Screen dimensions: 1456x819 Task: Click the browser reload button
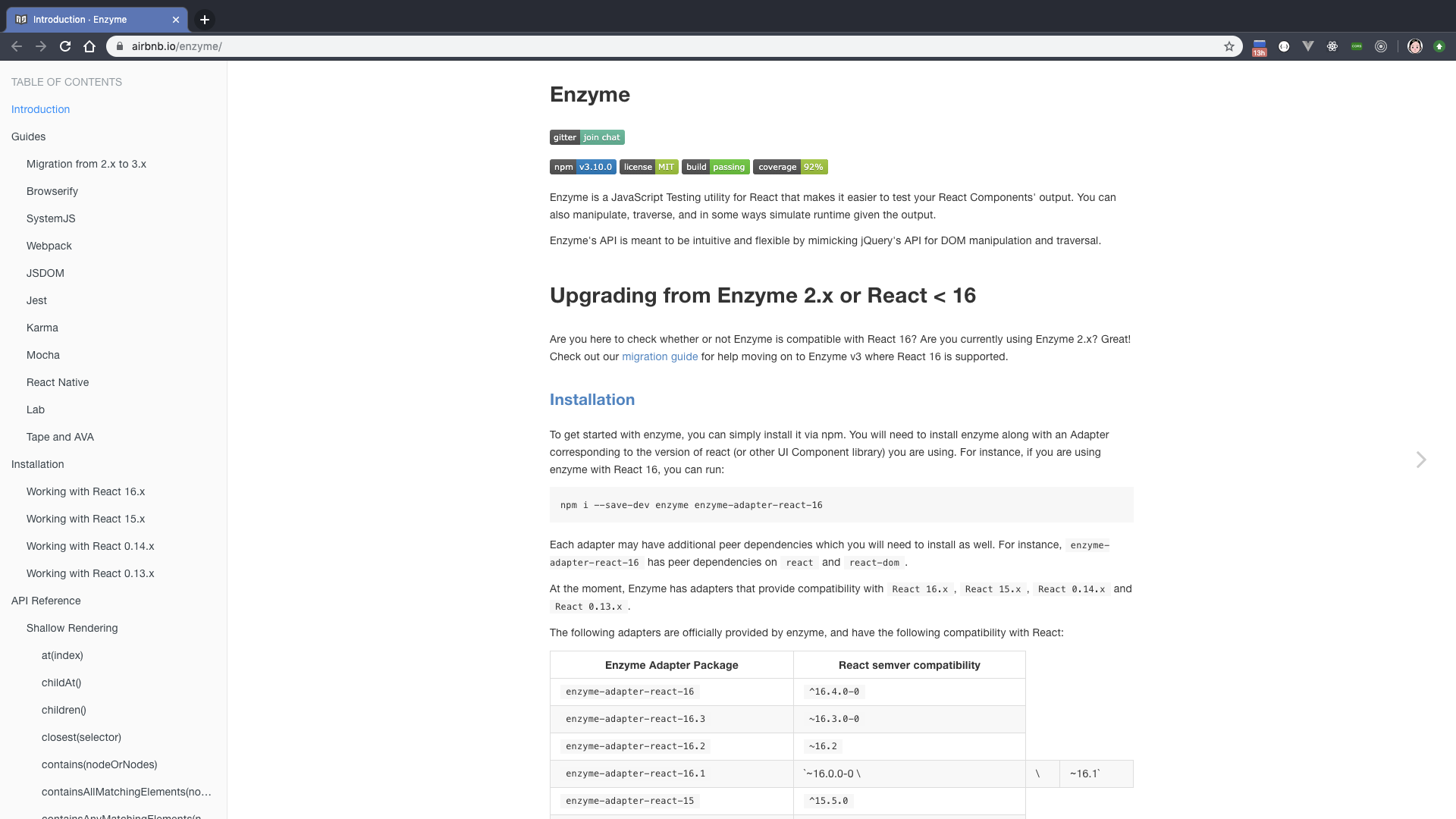(65, 46)
